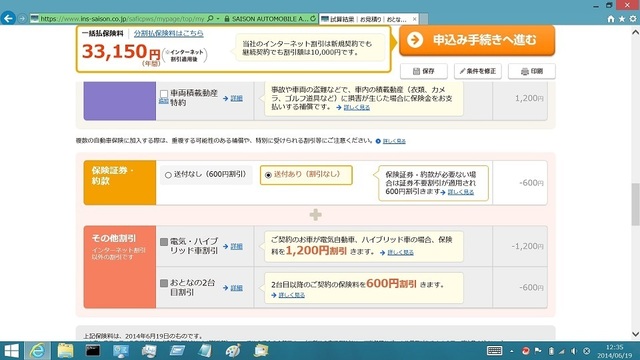Click the 保存 button
640x360 pixels.
(x=424, y=71)
